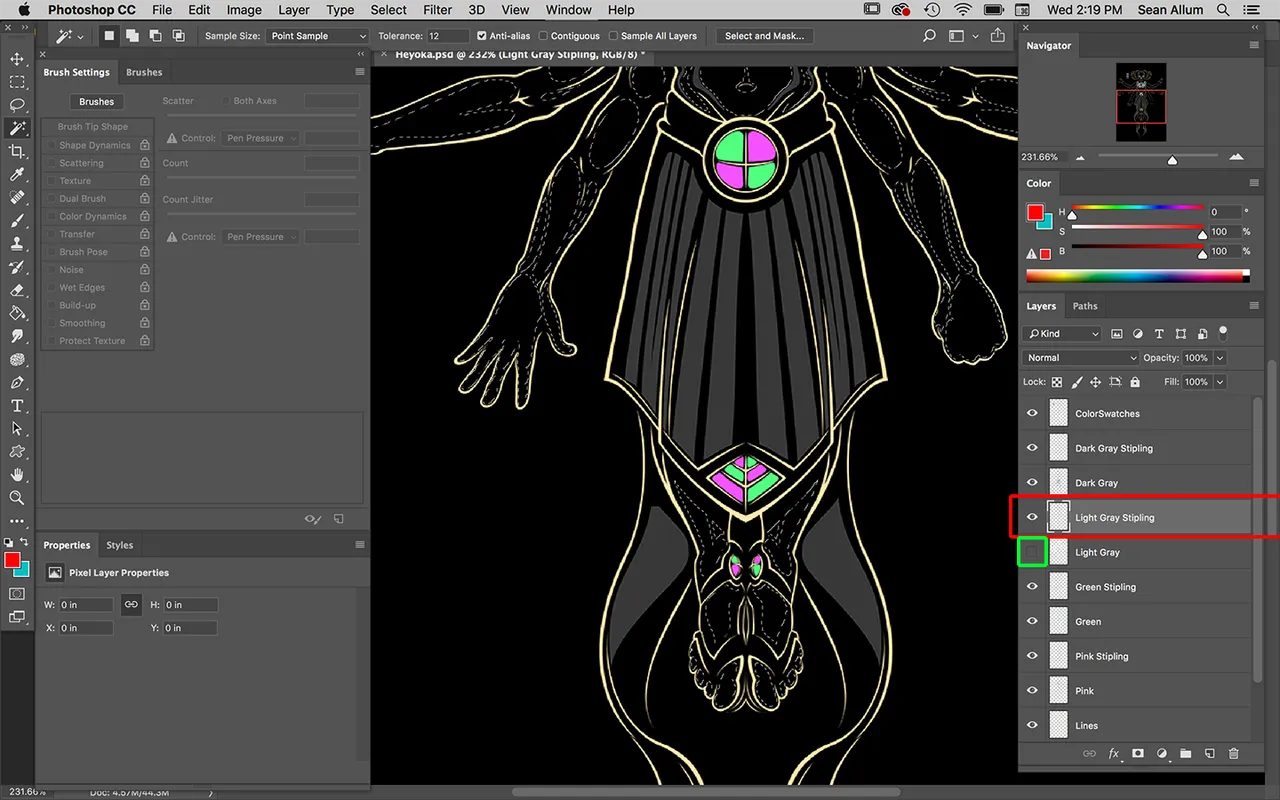
Task: Click Edit in Quick Mask Mode icon
Action: tap(17, 594)
